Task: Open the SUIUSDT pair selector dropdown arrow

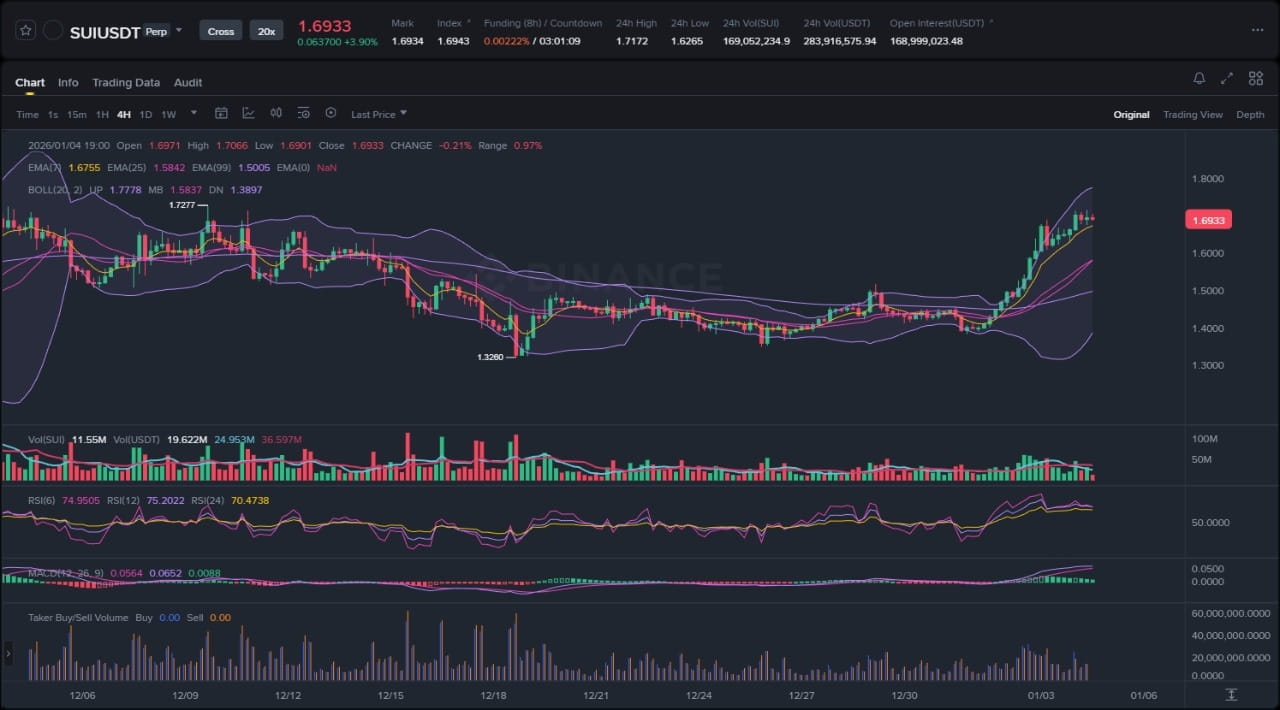Action: pyautogui.click(x=179, y=31)
